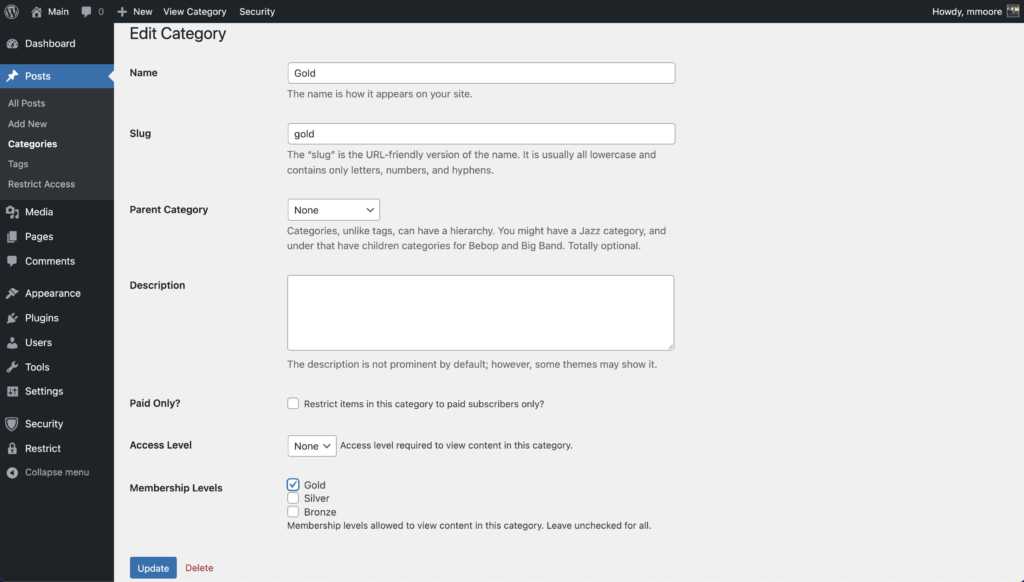Click the plus icon next to New
The width and height of the screenshot is (1024, 582).
click(122, 12)
